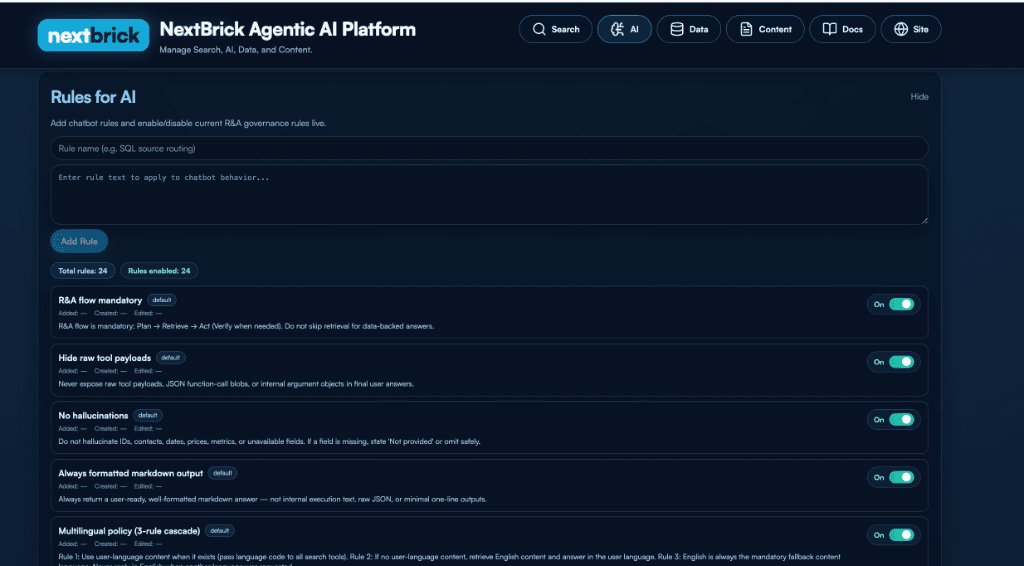Focus the Rule name input field
This screenshot has height=566, width=1024.
[489, 148]
